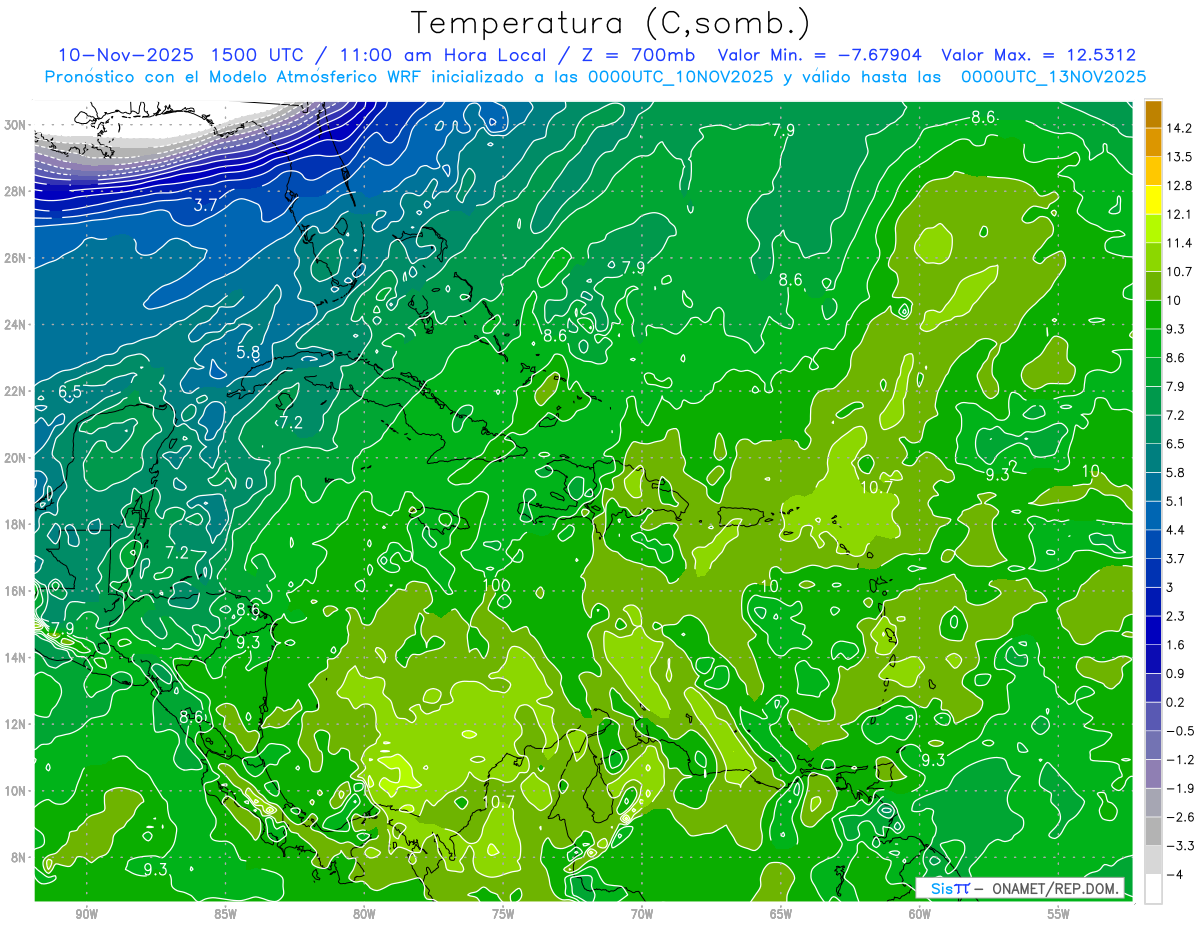The height and width of the screenshot is (927, 1200).
Task: Click the 70W longitude axis label
Action: [x=642, y=914]
